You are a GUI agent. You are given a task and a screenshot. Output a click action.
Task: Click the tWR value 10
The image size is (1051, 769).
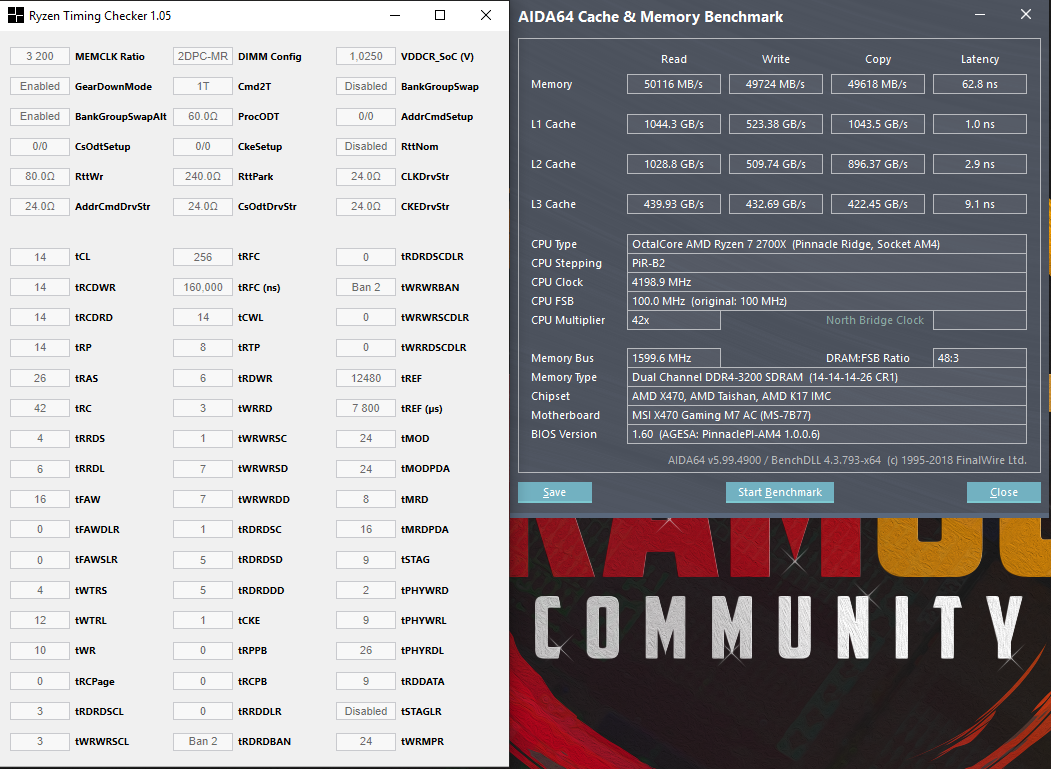point(40,650)
